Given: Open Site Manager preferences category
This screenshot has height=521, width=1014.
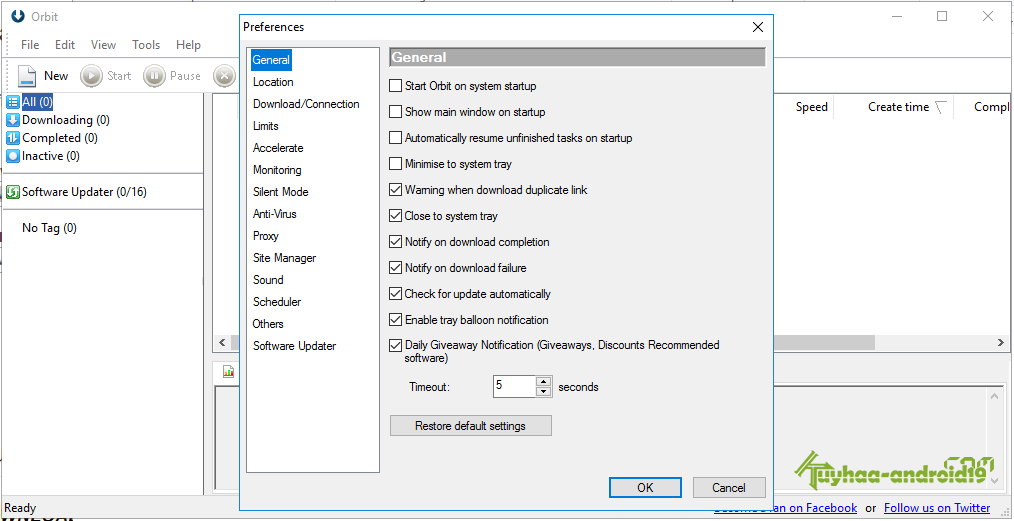Looking at the screenshot, I should 285,258.
